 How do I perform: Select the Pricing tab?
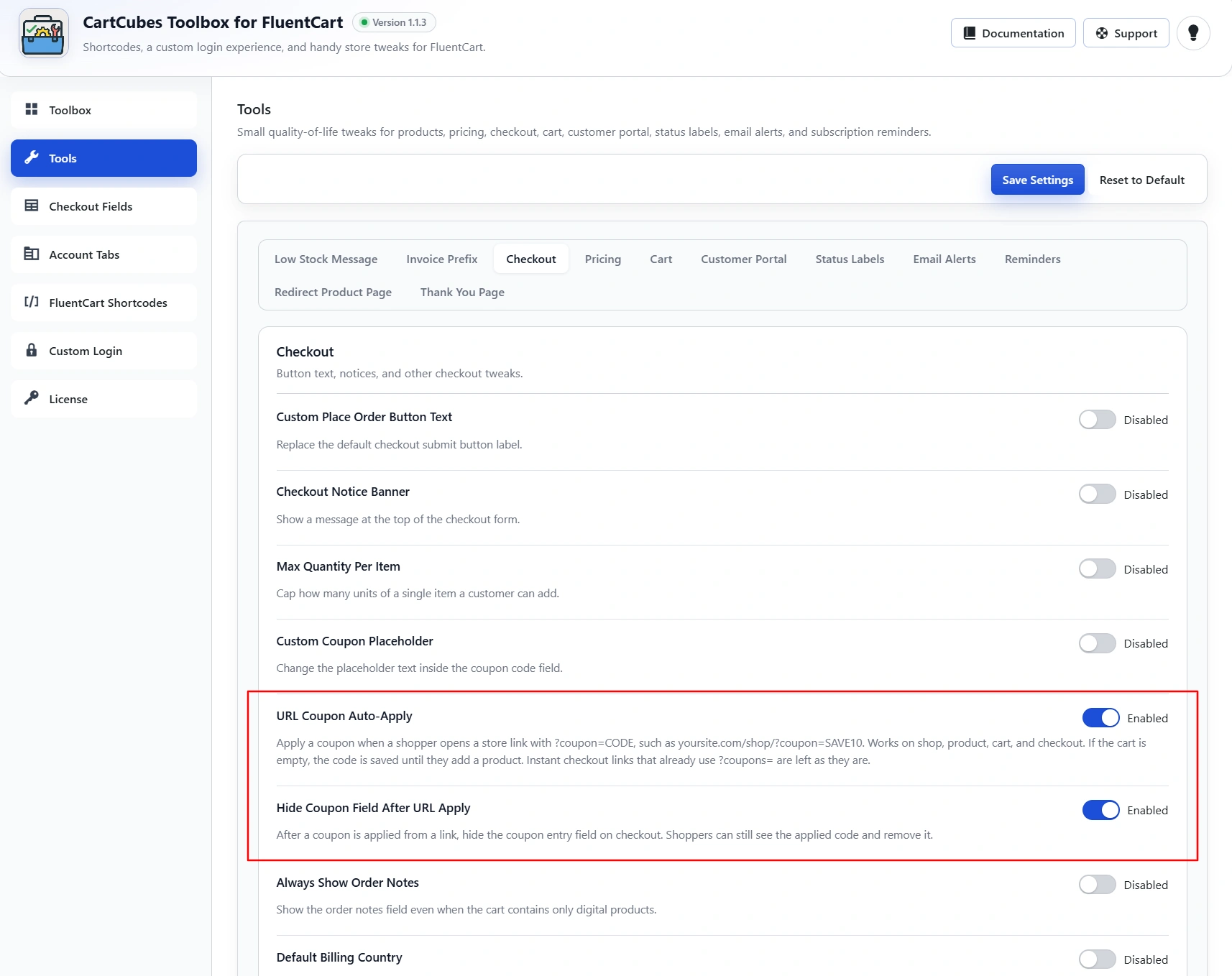pos(603,259)
